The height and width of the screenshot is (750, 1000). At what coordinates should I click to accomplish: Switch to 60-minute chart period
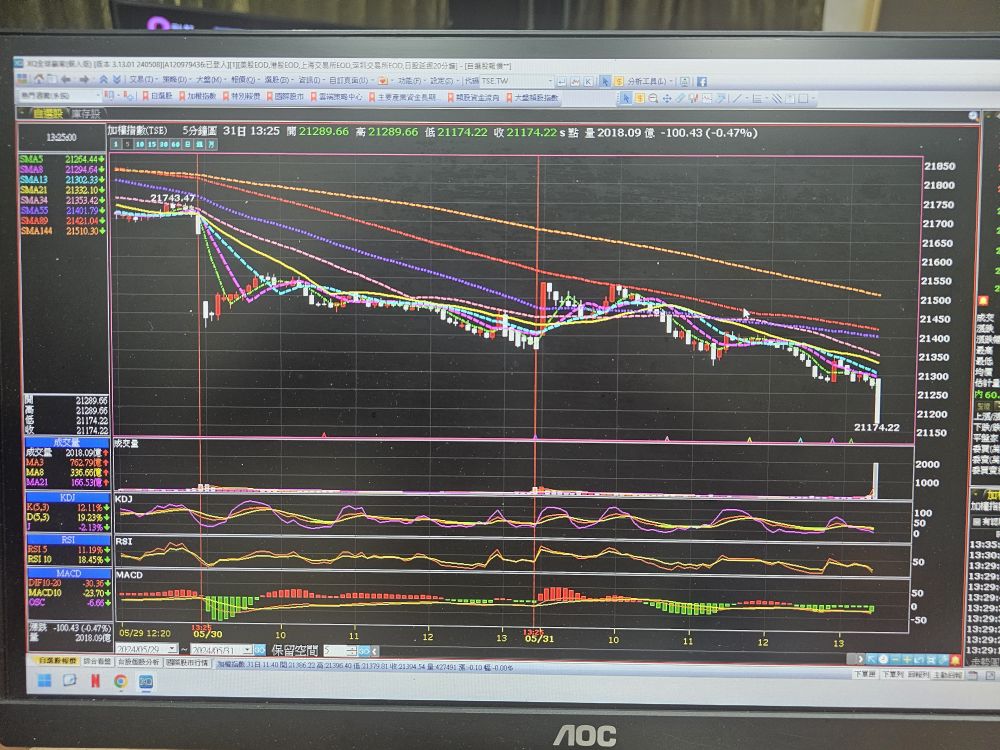[x=175, y=144]
